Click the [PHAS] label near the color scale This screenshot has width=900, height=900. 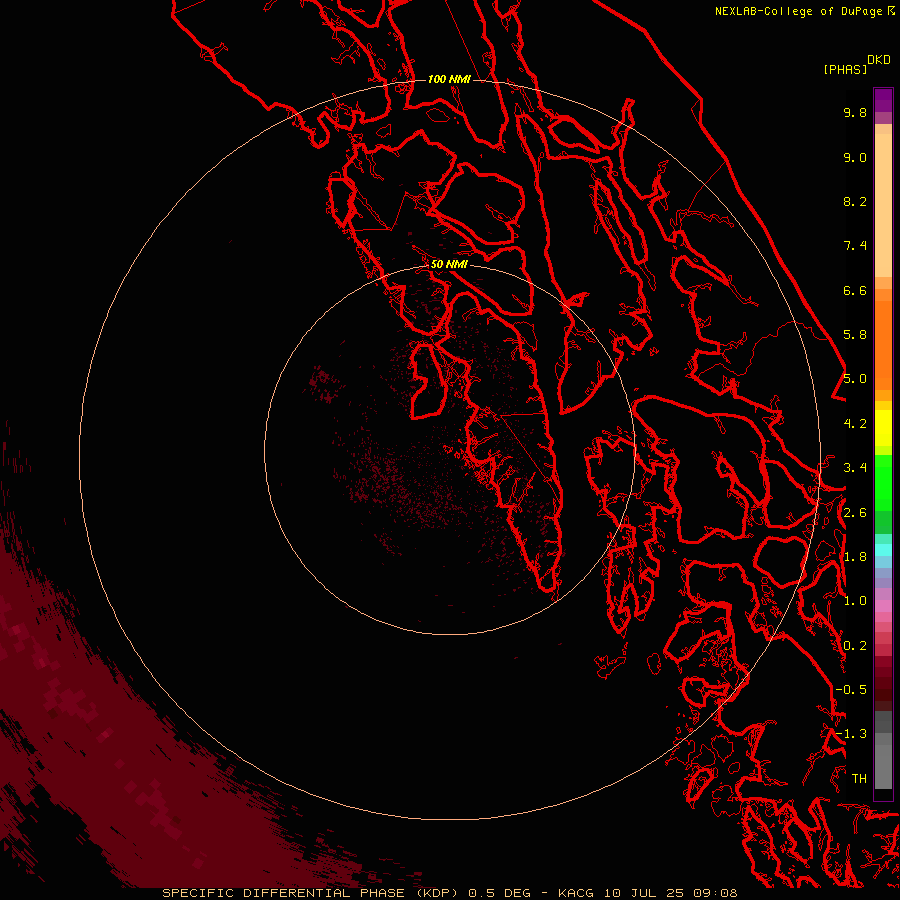click(845, 69)
